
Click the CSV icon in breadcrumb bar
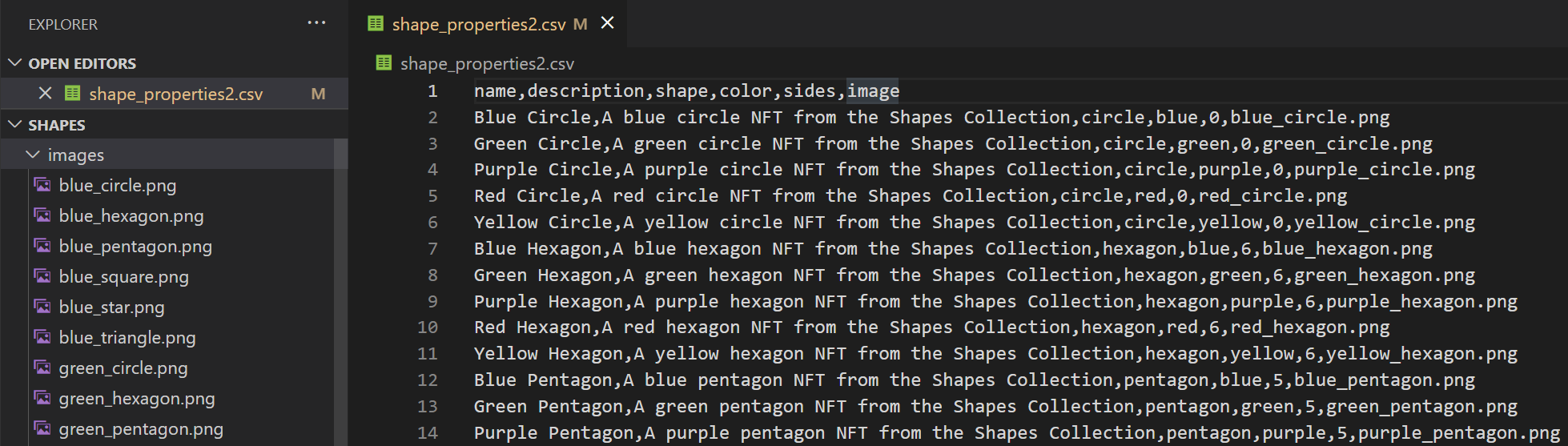(x=384, y=62)
